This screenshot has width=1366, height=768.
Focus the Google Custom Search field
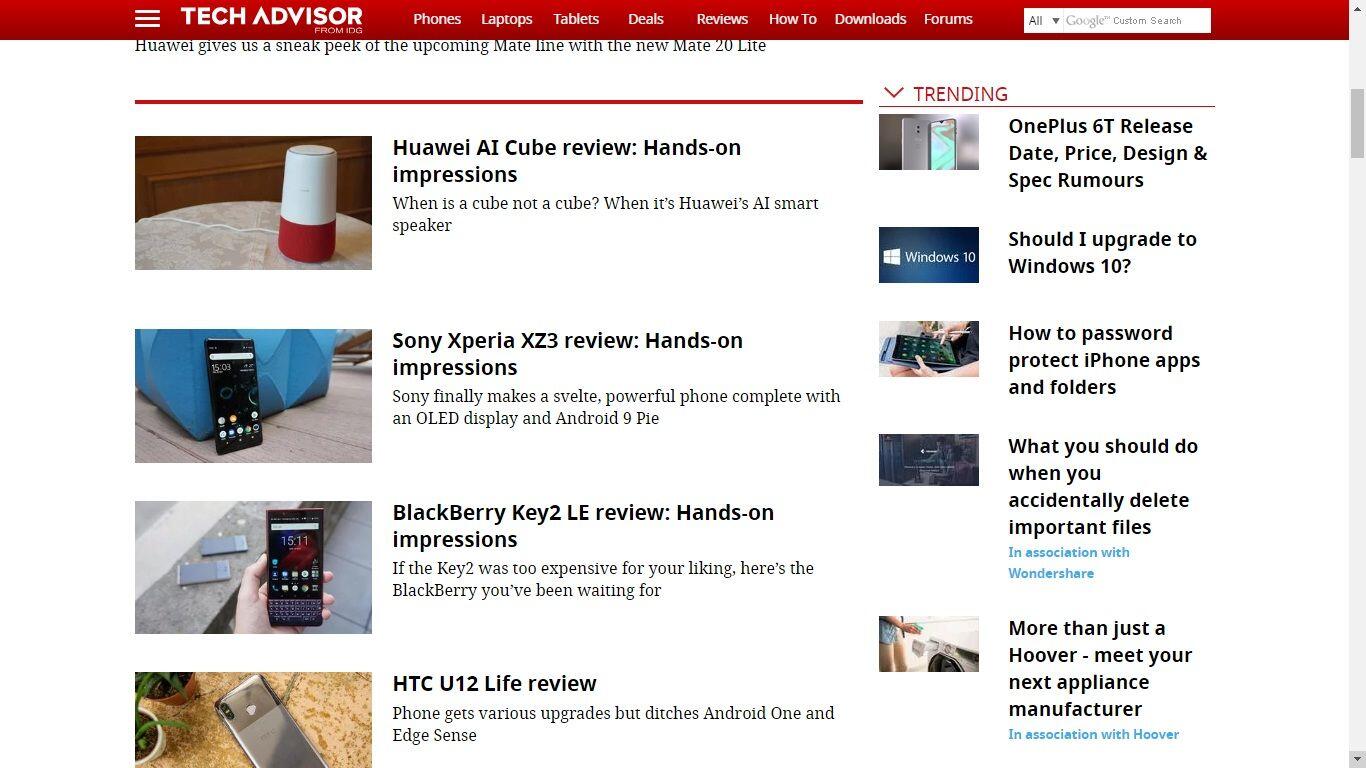(x=1135, y=20)
